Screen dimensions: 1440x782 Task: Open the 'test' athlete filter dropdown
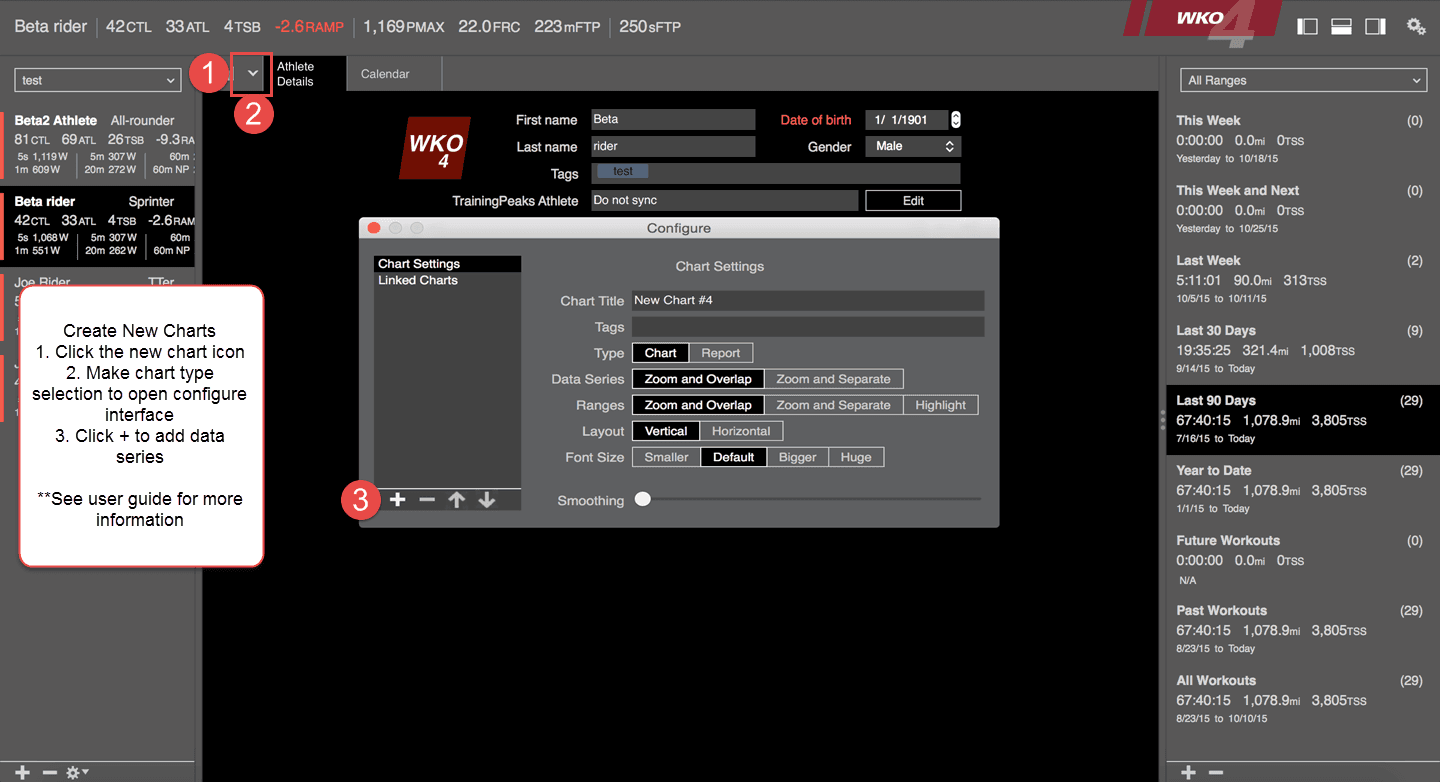[98, 80]
